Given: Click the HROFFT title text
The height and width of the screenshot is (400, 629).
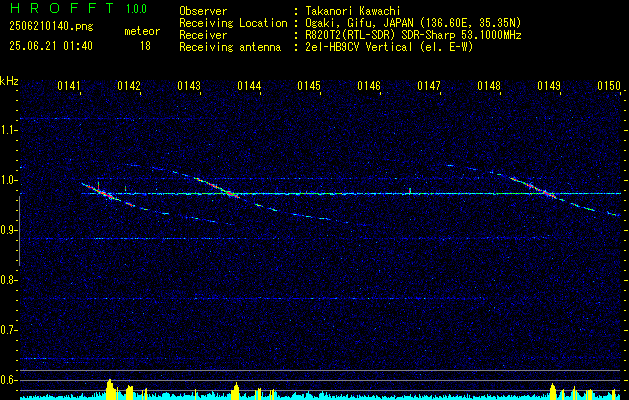Looking at the screenshot, I should 61,8.
